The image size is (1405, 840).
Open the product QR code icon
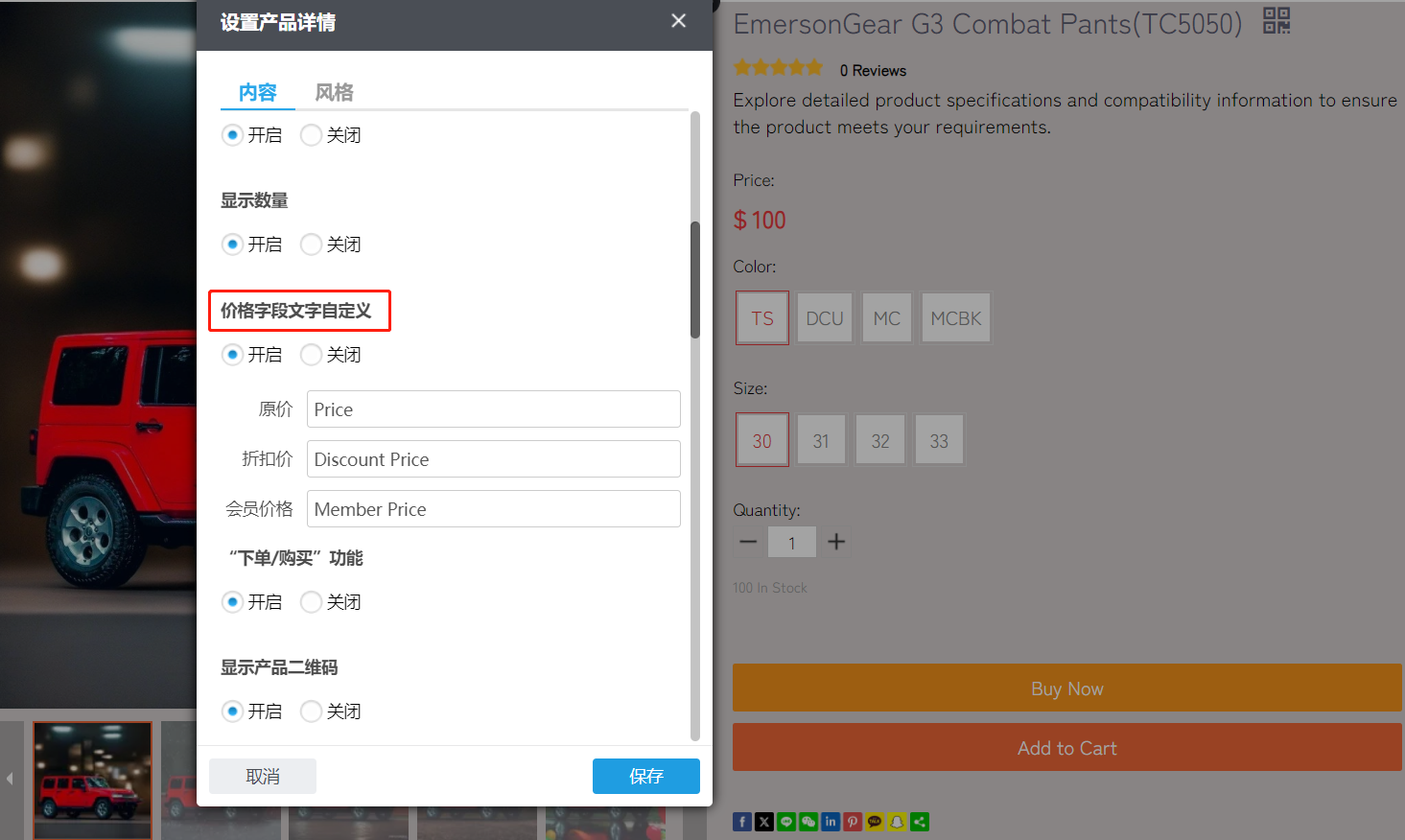[1276, 21]
